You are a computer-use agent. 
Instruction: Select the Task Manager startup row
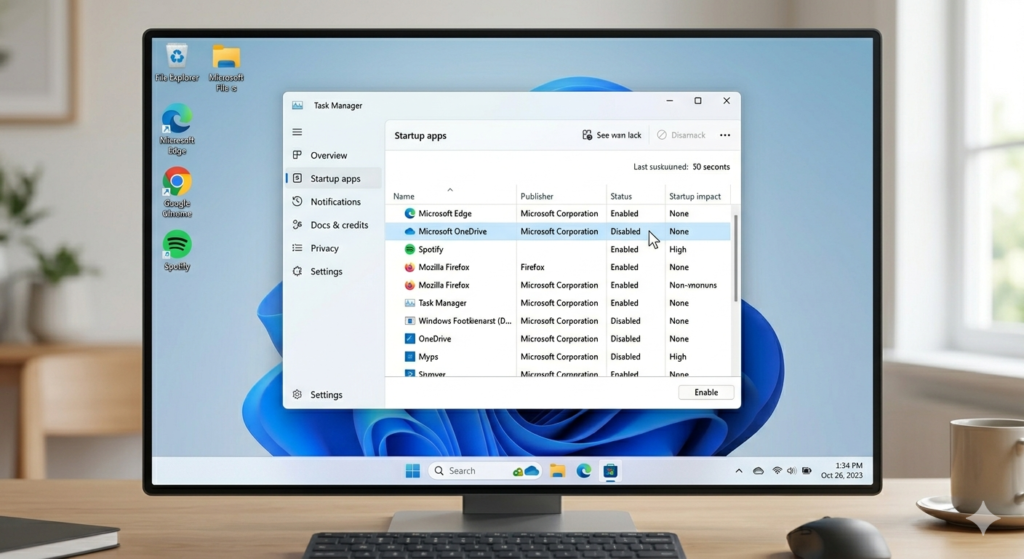pyautogui.click(x=558, y=303)
